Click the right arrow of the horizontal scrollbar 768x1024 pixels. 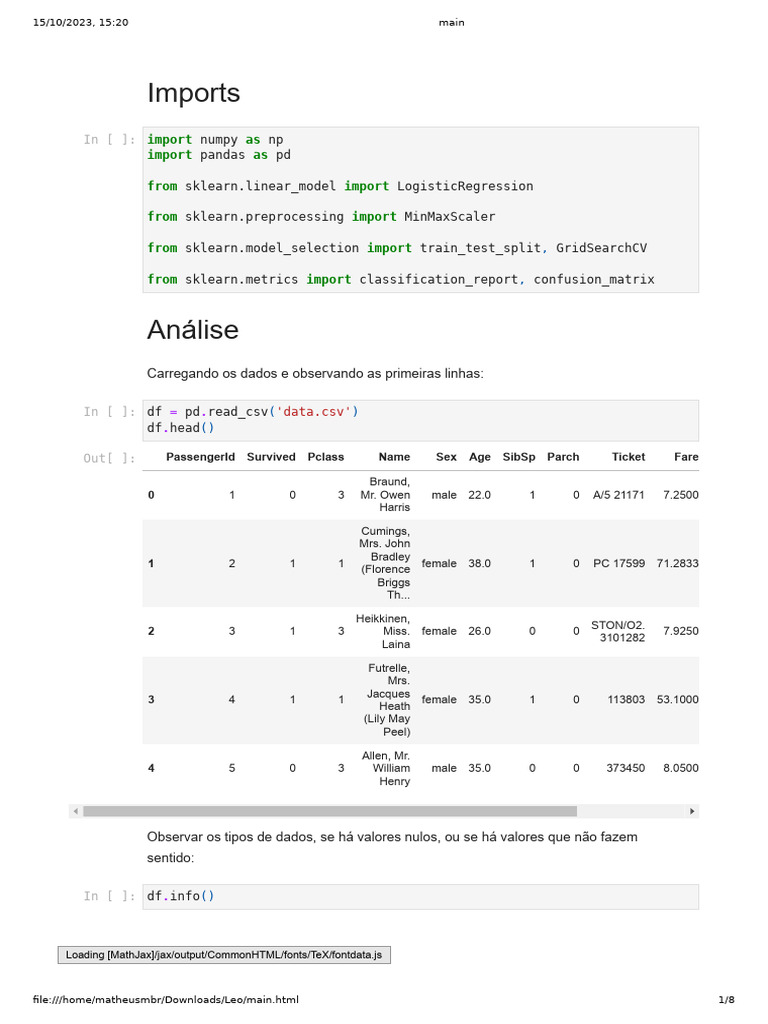coord(692,811)
